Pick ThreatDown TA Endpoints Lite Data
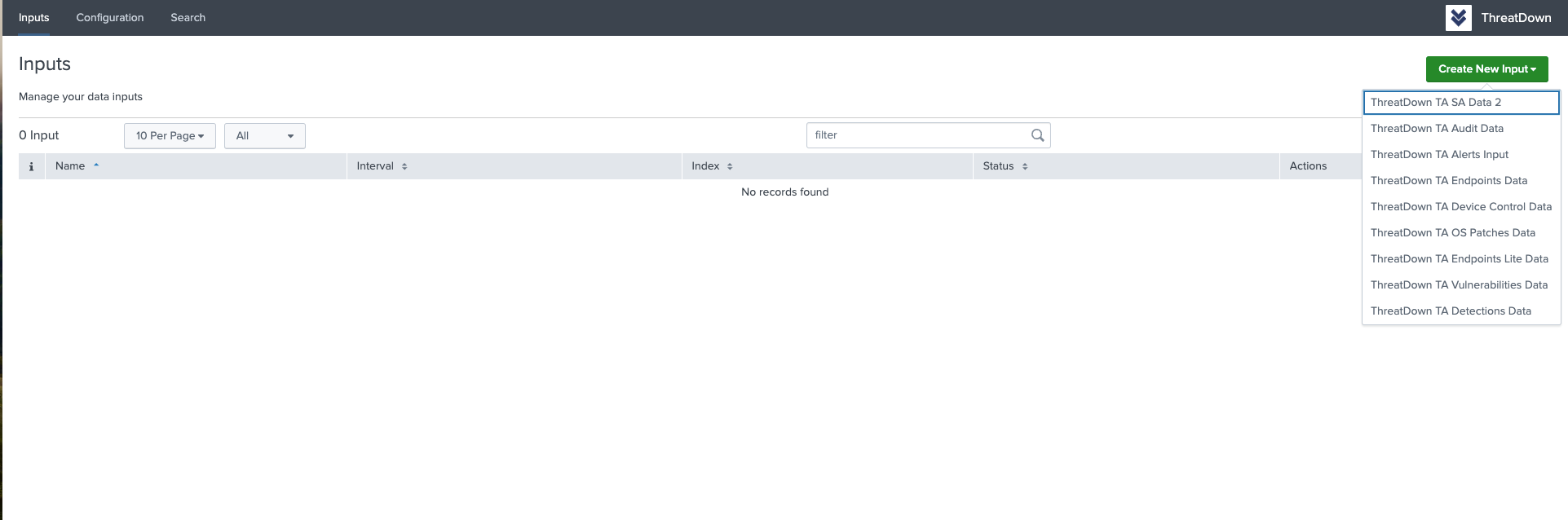1568x520 pixels. tap(1461, 259)
